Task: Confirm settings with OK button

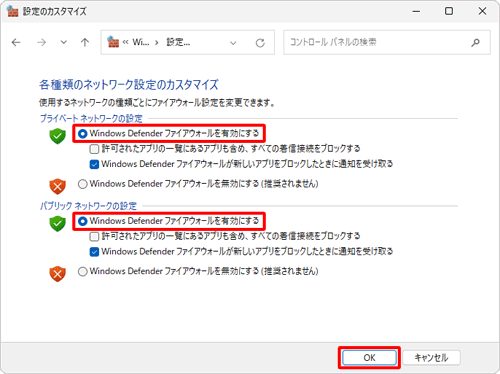Action: point(369,358)
